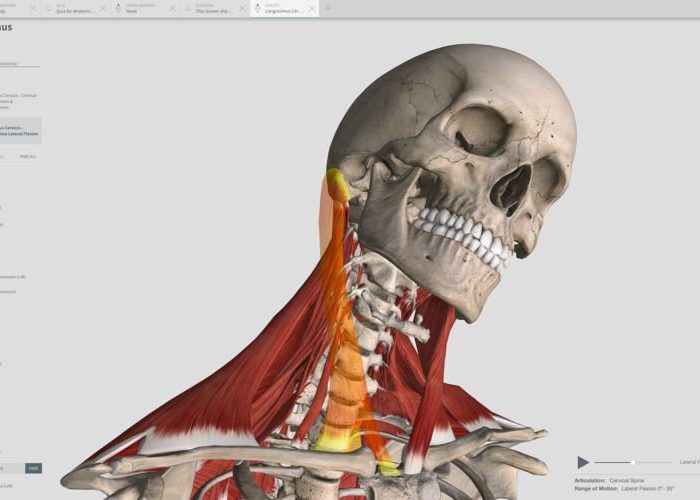Screen dimensions: 700x500
Task: Click the FADE ALL button
Action: point(28,157)
